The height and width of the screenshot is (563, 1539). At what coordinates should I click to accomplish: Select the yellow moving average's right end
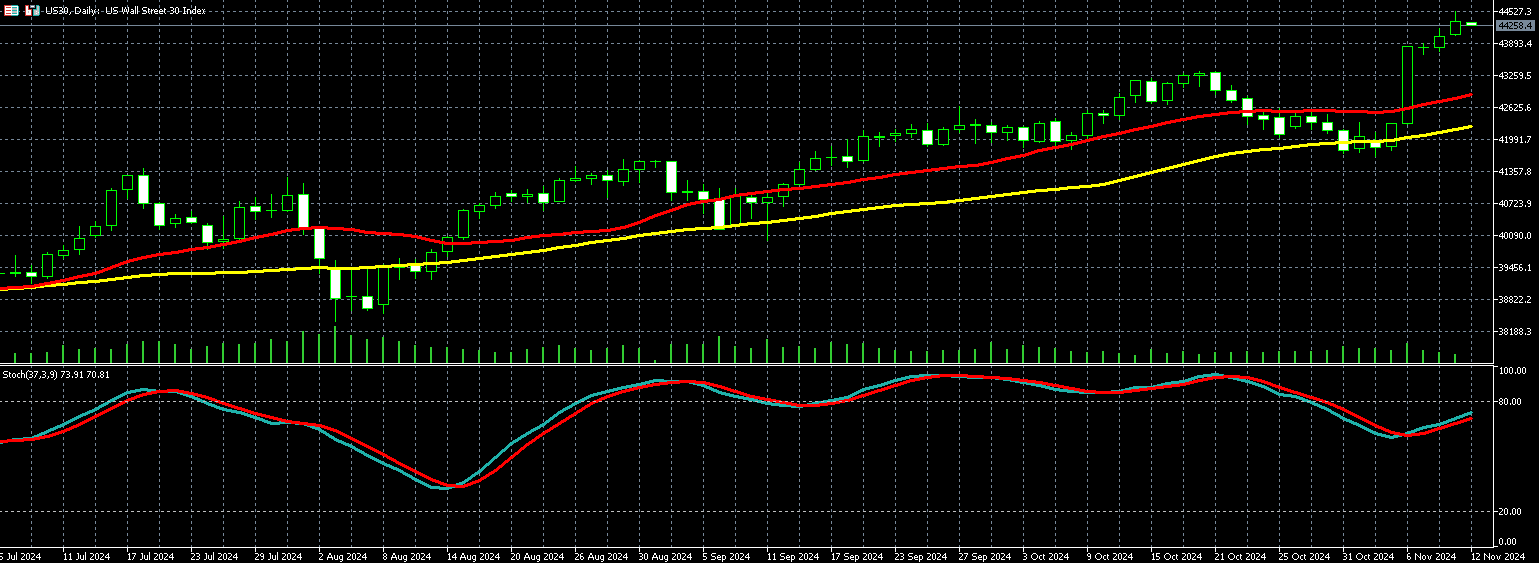click(1469, 127)
